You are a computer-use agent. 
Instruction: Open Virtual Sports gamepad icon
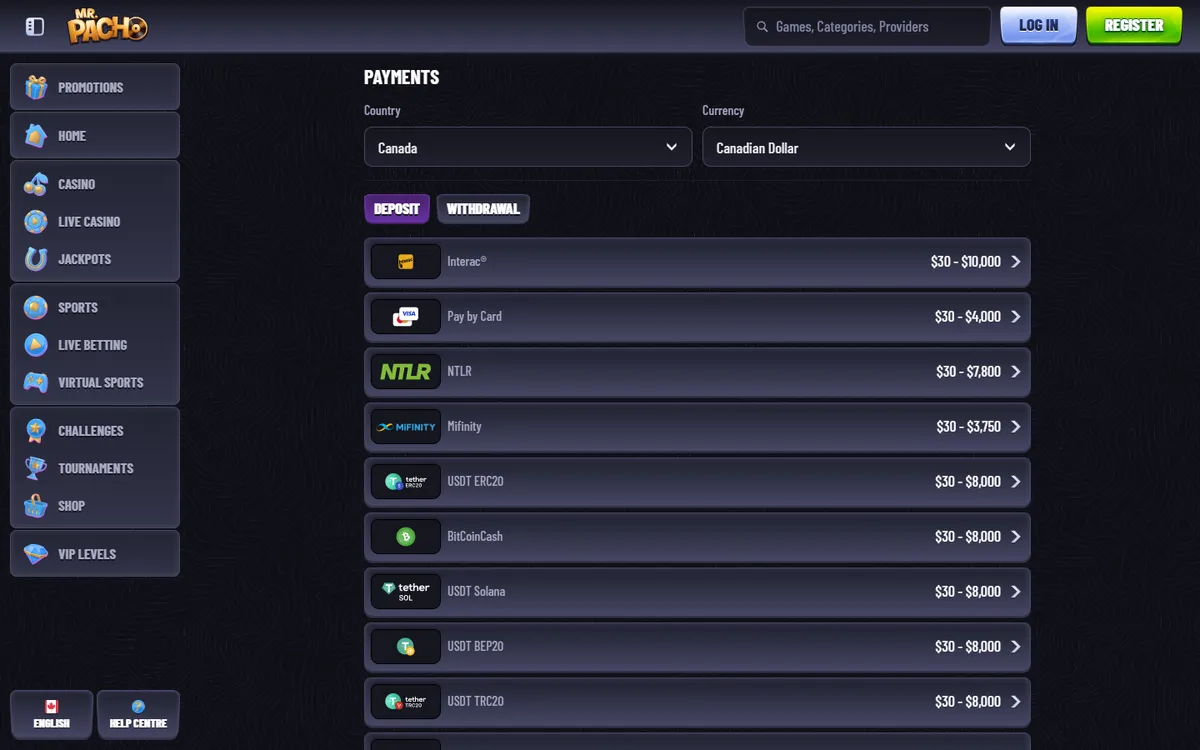click(x=36, y=382)
